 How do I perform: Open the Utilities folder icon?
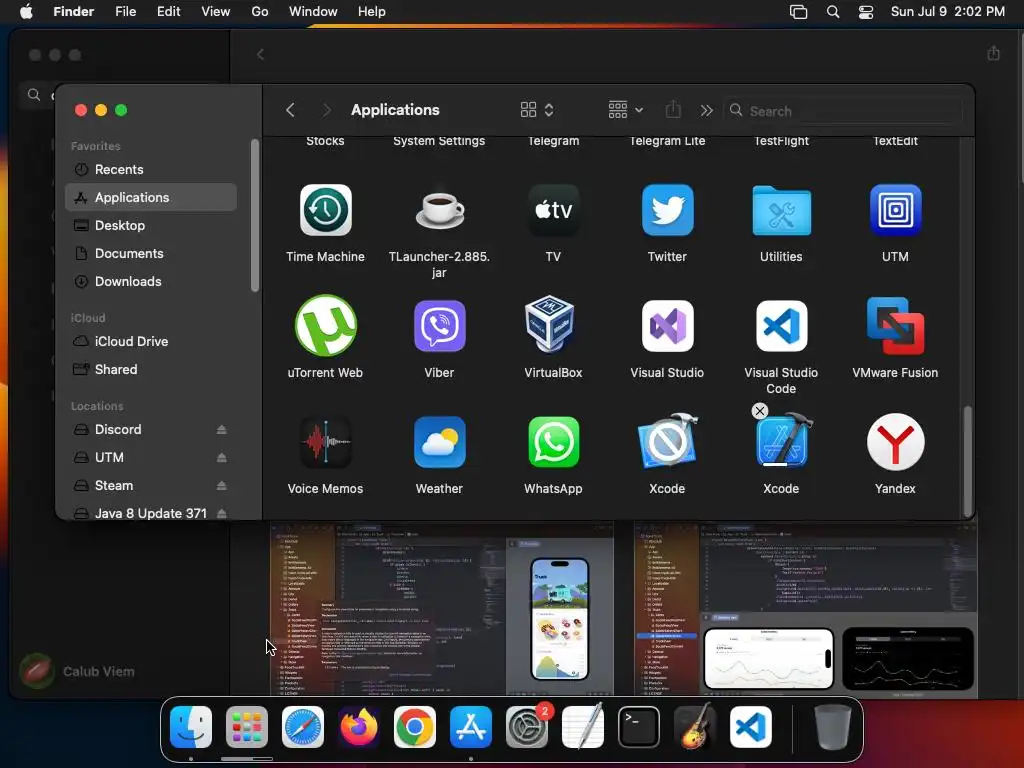(781, 210)
